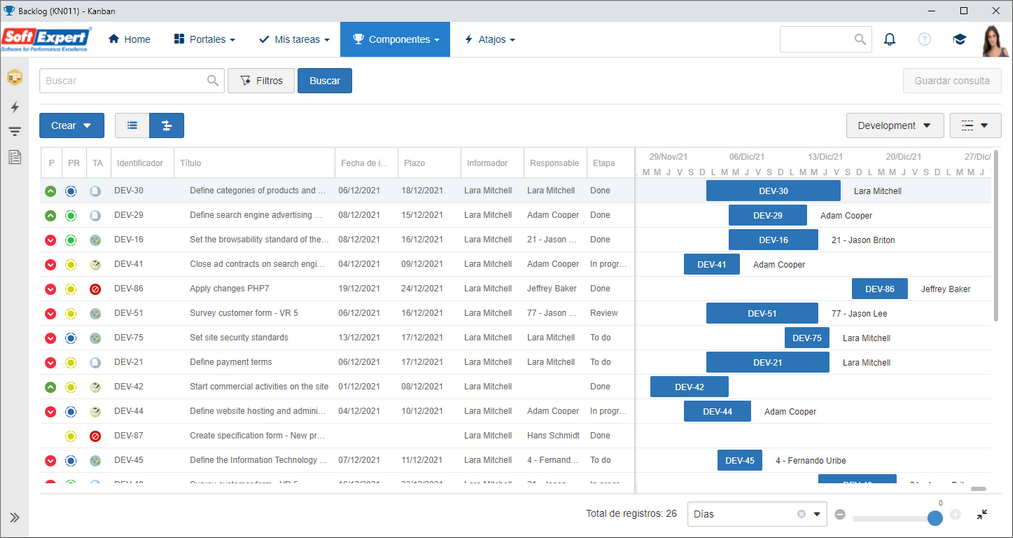Click the Gantt vertical scrollbar
Viewport: 1013px width, 538px height.
click(x=997, y=236)
